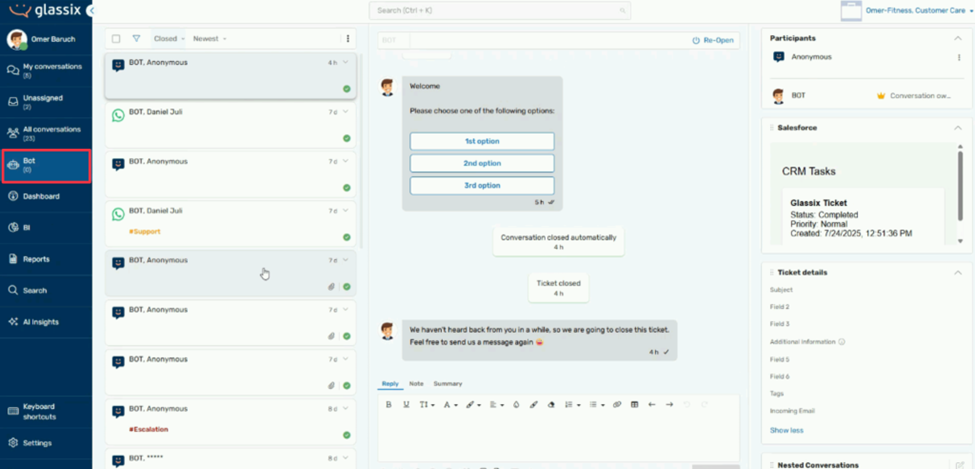Screen dimensions: 975x469
Task: Open the font size dropdown
Action: (x=427, y=404)
